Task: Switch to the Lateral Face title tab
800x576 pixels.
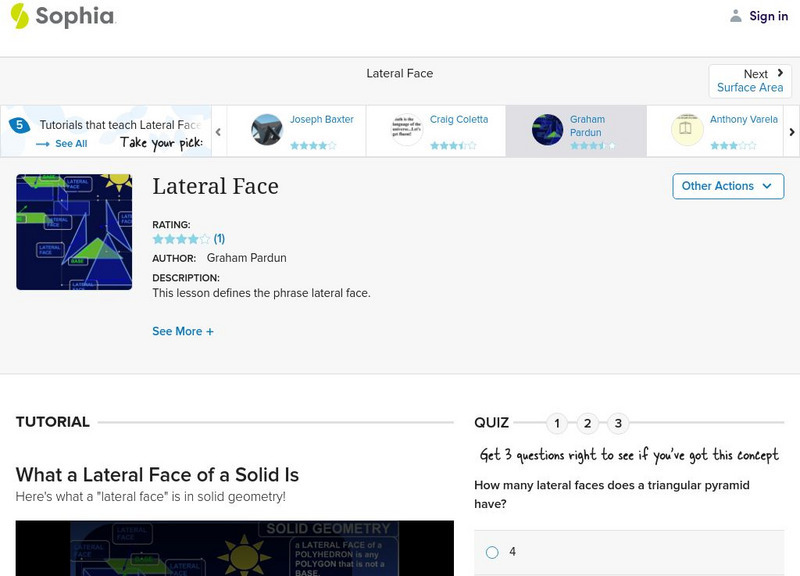Action: coord(398,73)
